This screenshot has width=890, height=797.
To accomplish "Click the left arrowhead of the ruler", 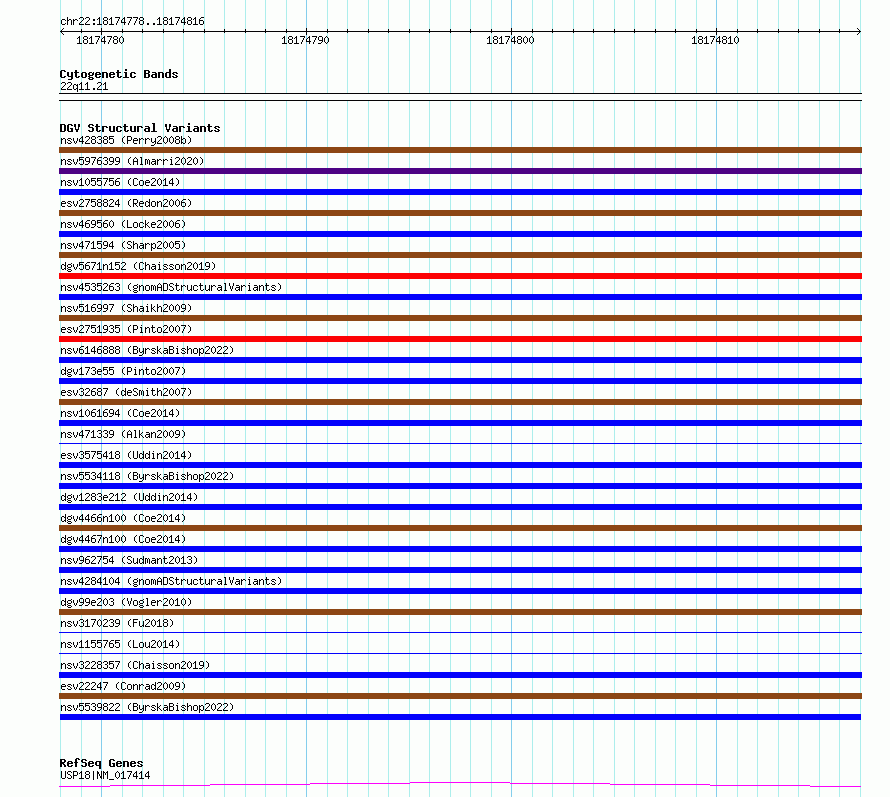I will click(x=62, y=32).
